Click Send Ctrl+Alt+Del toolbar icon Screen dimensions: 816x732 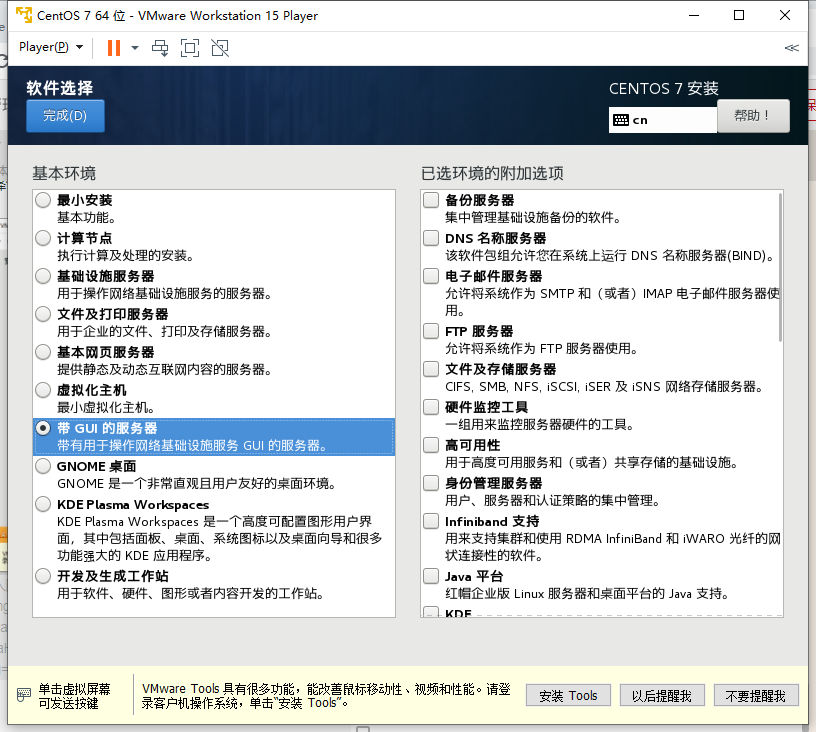(x=160, y=48)
